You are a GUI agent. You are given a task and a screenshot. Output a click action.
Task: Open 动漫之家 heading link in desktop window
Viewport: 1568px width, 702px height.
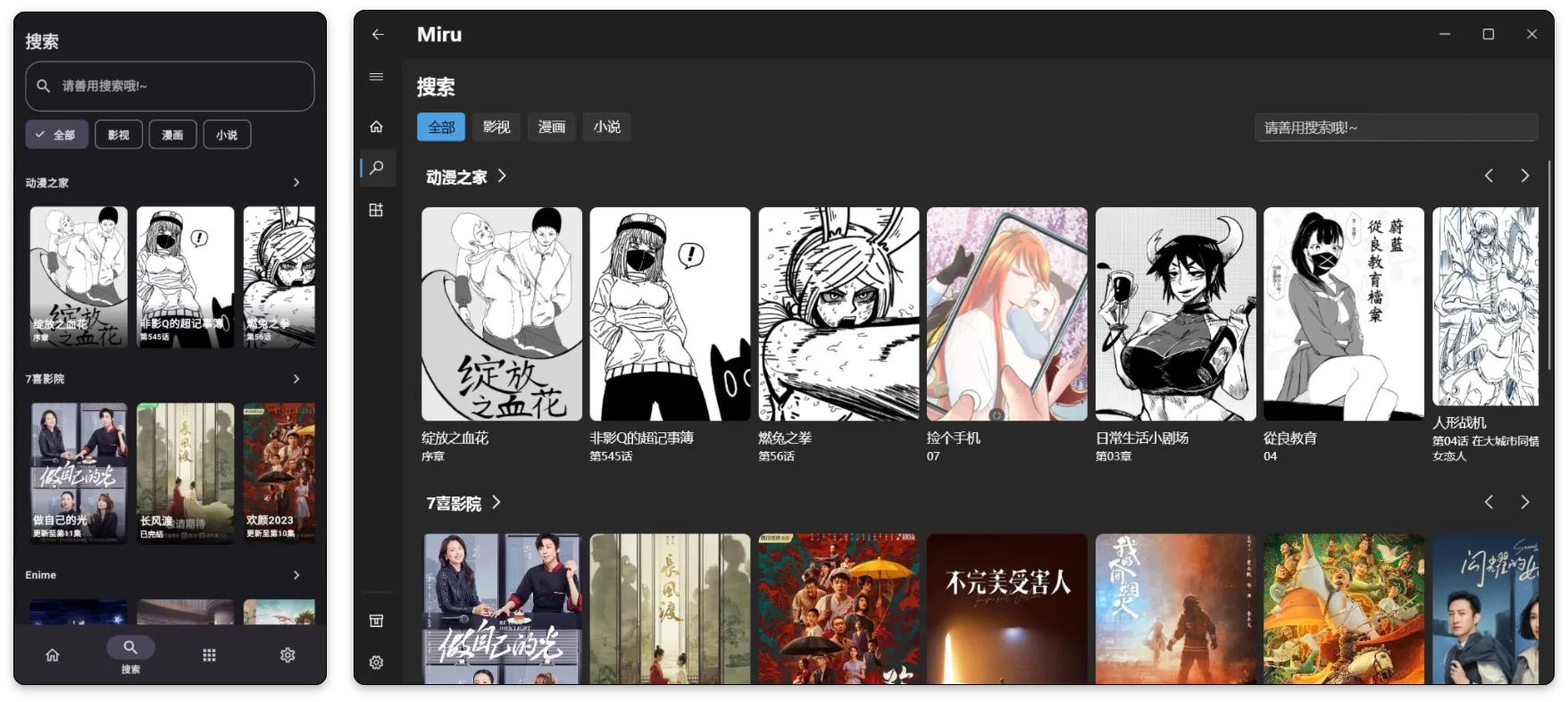click(465, 177)
